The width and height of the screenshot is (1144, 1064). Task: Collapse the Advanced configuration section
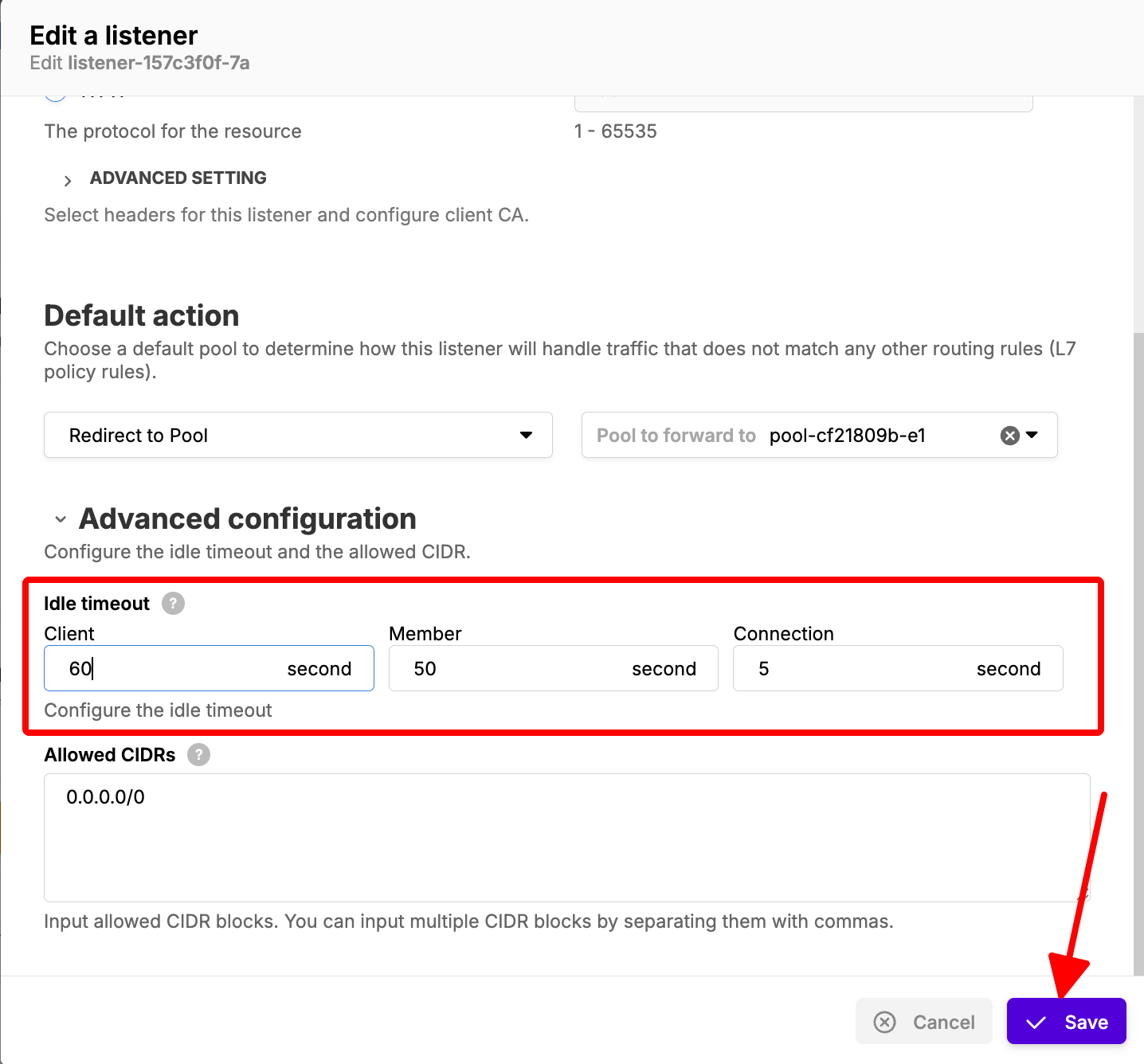61,520
